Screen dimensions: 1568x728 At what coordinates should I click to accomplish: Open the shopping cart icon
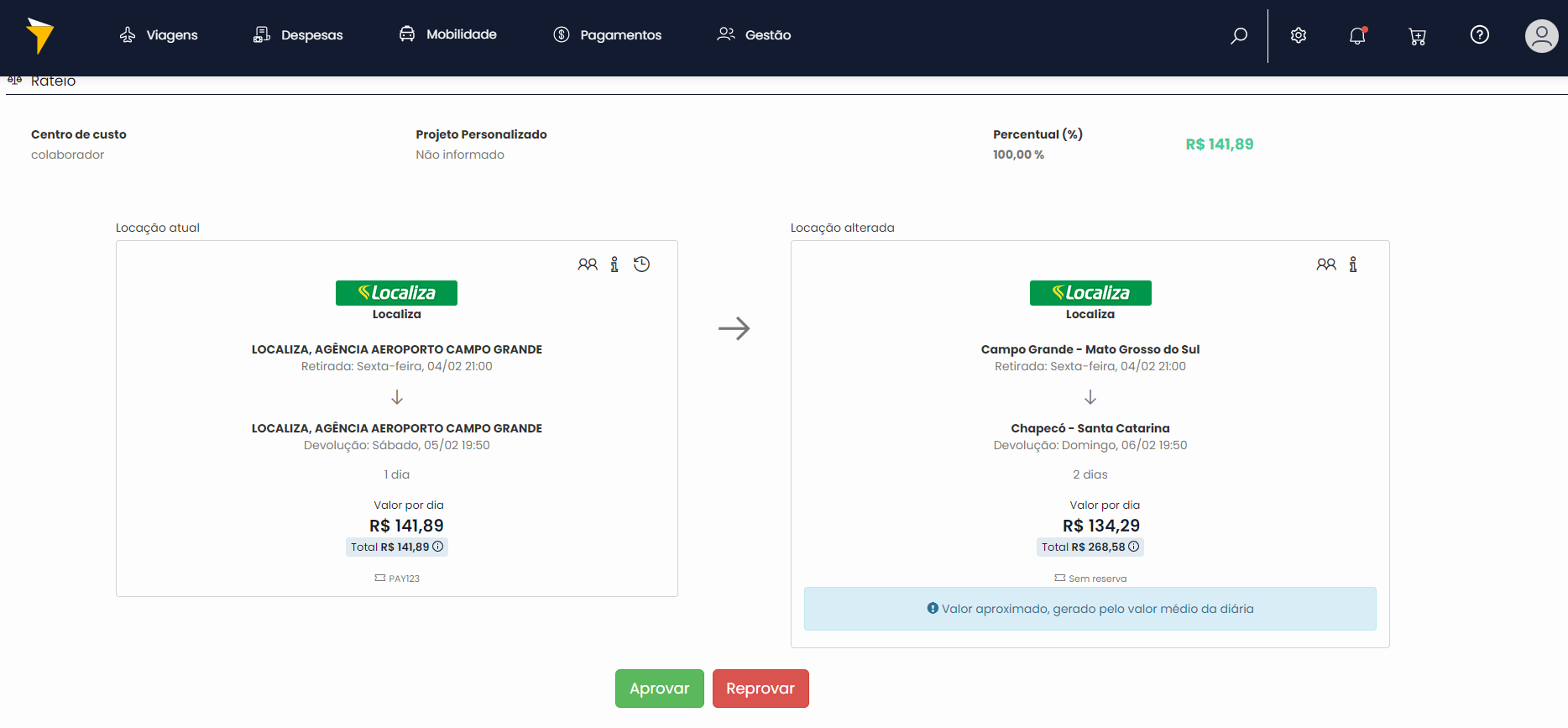(1418, 36)
